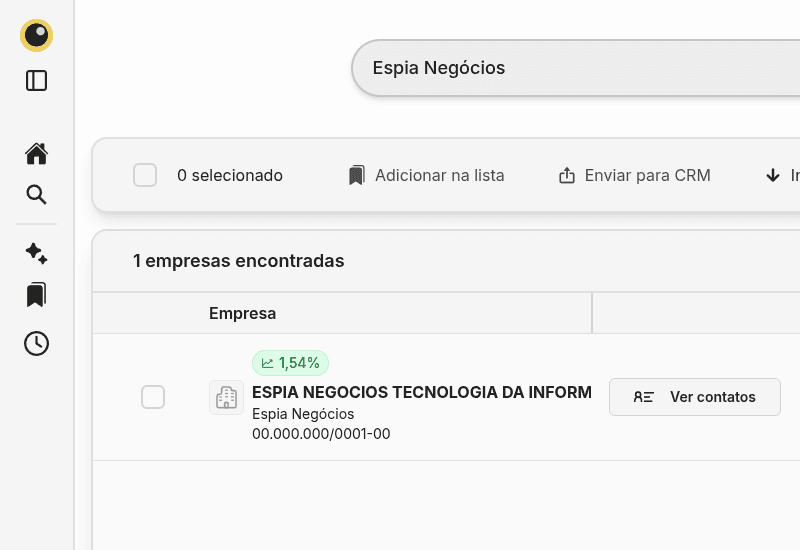Viewport: 800px width, 550px height.
Task: Toggle the select-all checkbox
Action: coord(145,176)
